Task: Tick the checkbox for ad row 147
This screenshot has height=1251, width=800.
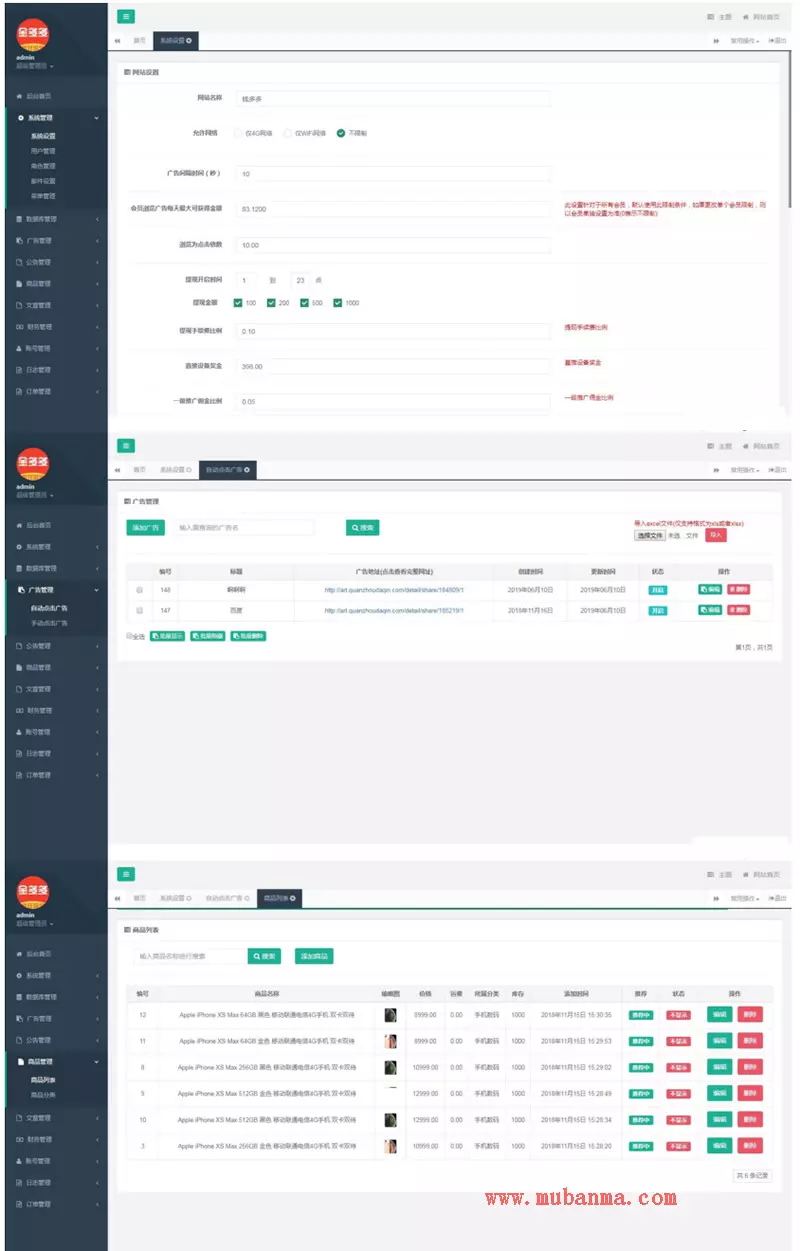Action: [139, 609]
